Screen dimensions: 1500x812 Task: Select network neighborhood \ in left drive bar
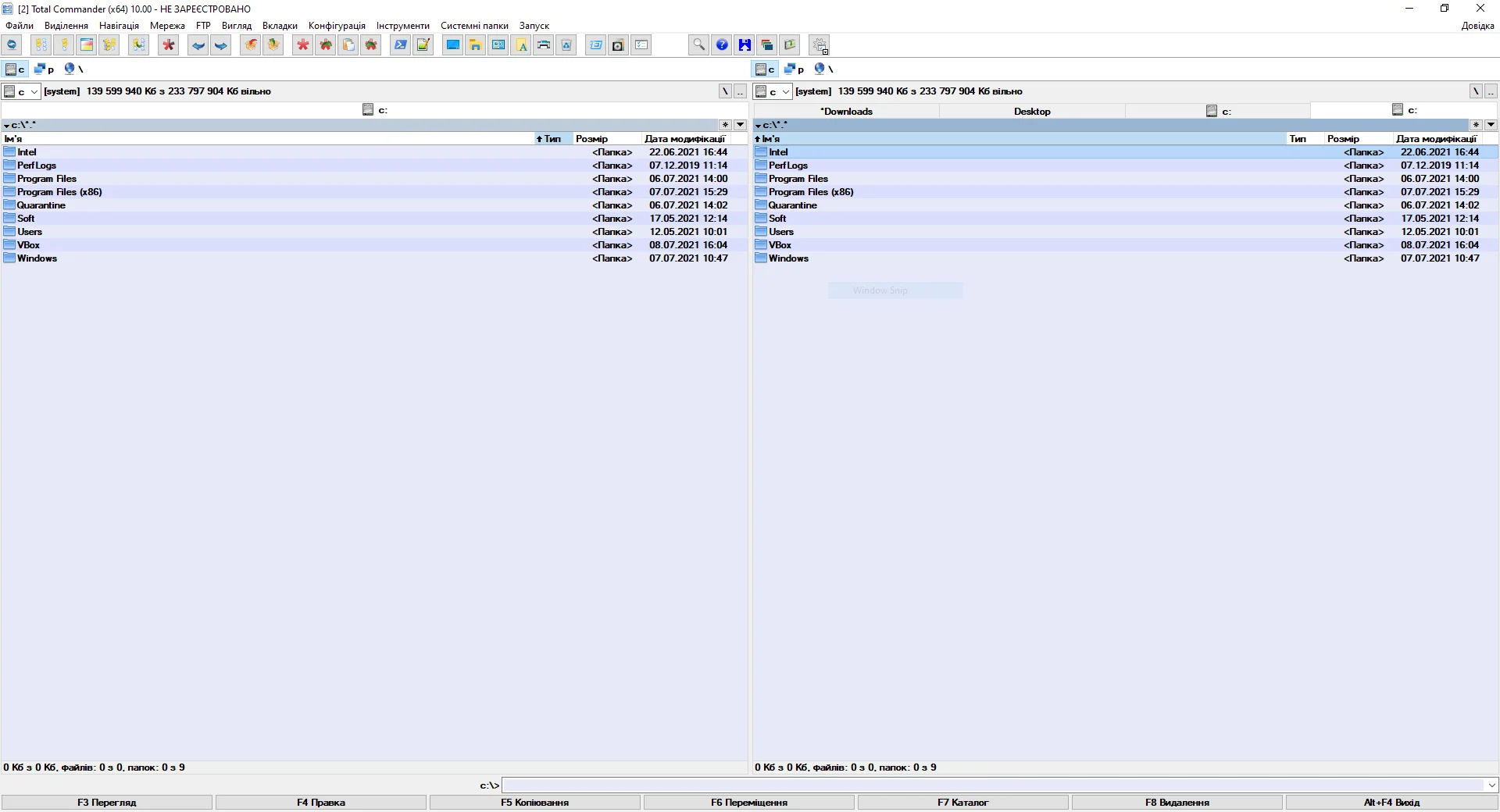(x=74, y=69)
